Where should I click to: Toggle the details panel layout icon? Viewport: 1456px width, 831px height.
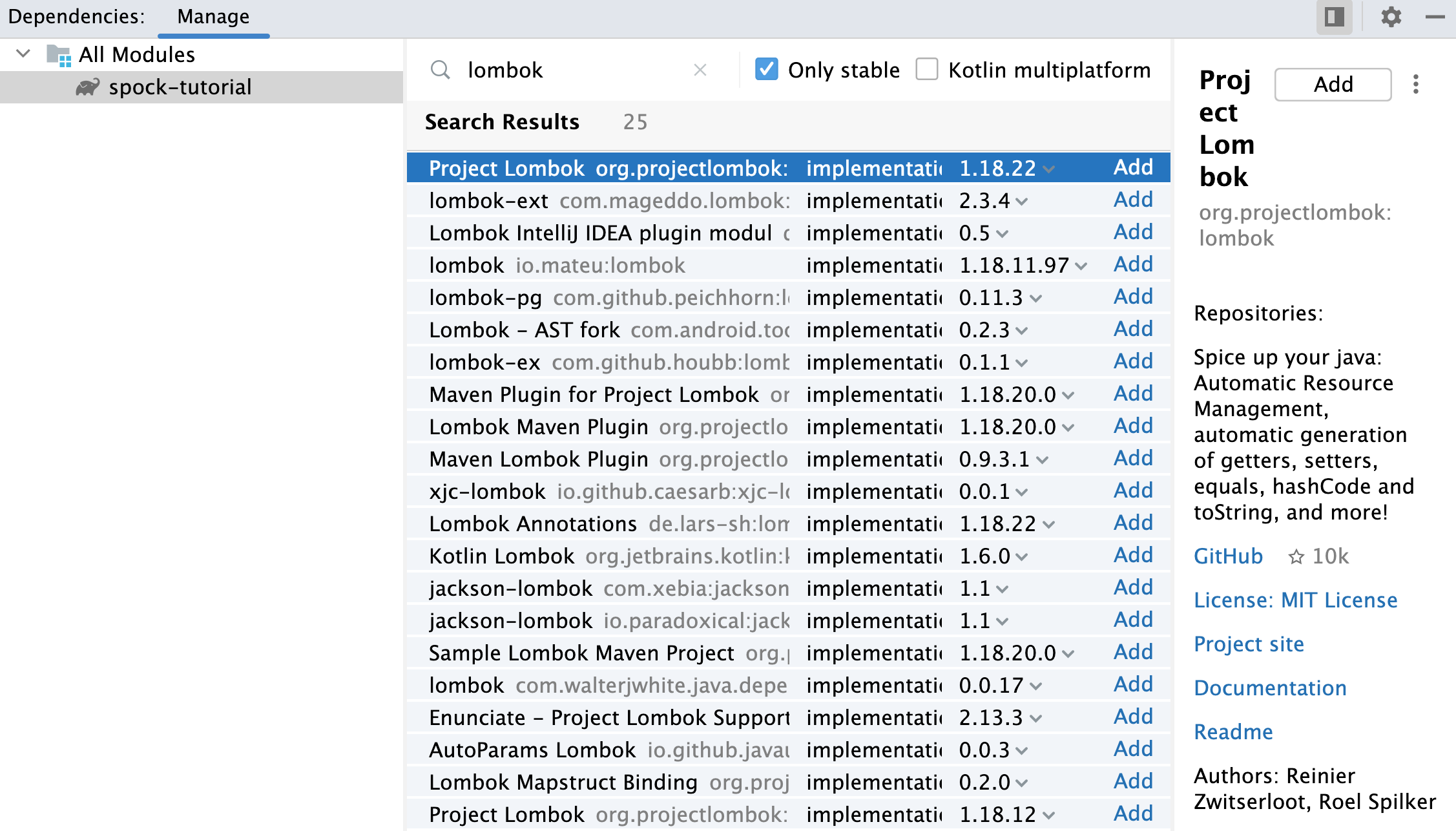(1334, 17)
